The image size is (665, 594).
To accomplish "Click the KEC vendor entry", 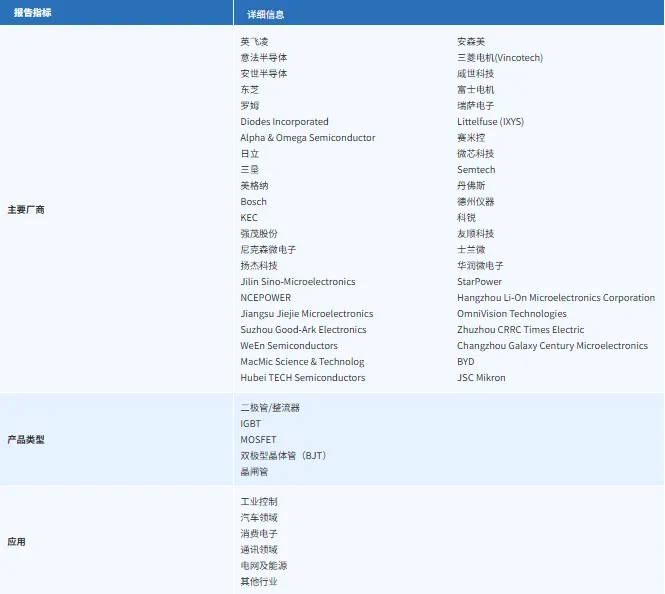I will 249,218.
